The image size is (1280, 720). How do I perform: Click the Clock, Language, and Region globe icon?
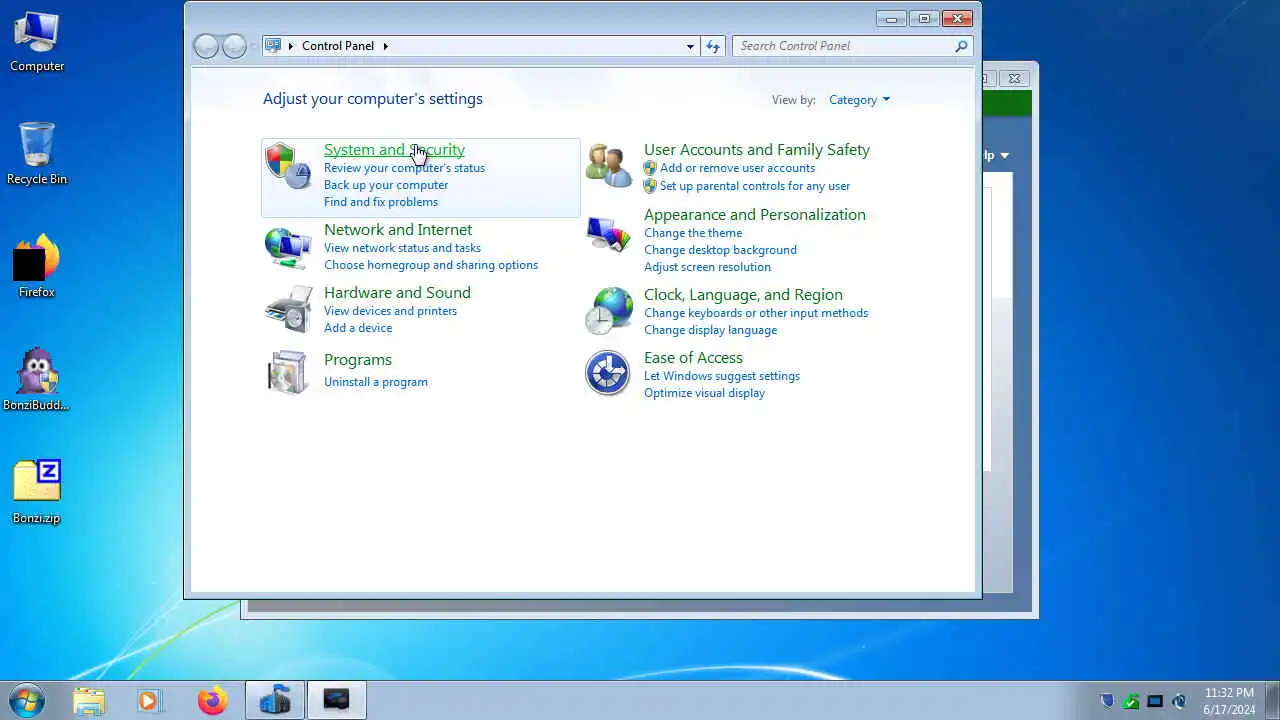pos(609,310)
